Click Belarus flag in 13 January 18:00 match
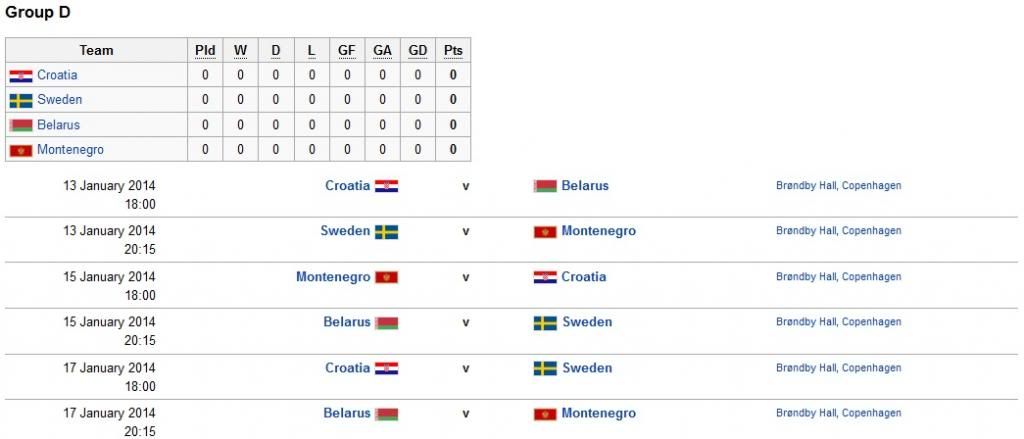The image size is (1024, 439). [x=545, y=186]
